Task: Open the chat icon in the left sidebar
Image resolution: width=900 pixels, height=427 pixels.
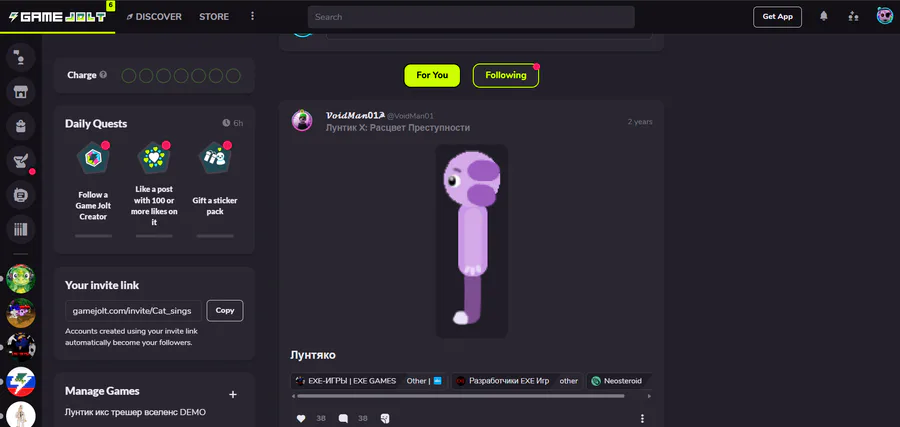Action: click(21, 57)
